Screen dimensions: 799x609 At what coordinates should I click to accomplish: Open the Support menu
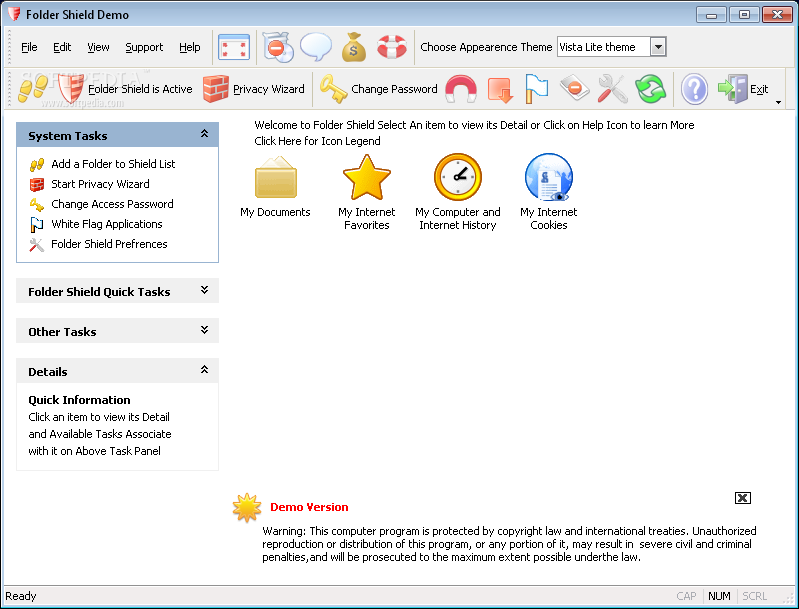coord(144,47)
